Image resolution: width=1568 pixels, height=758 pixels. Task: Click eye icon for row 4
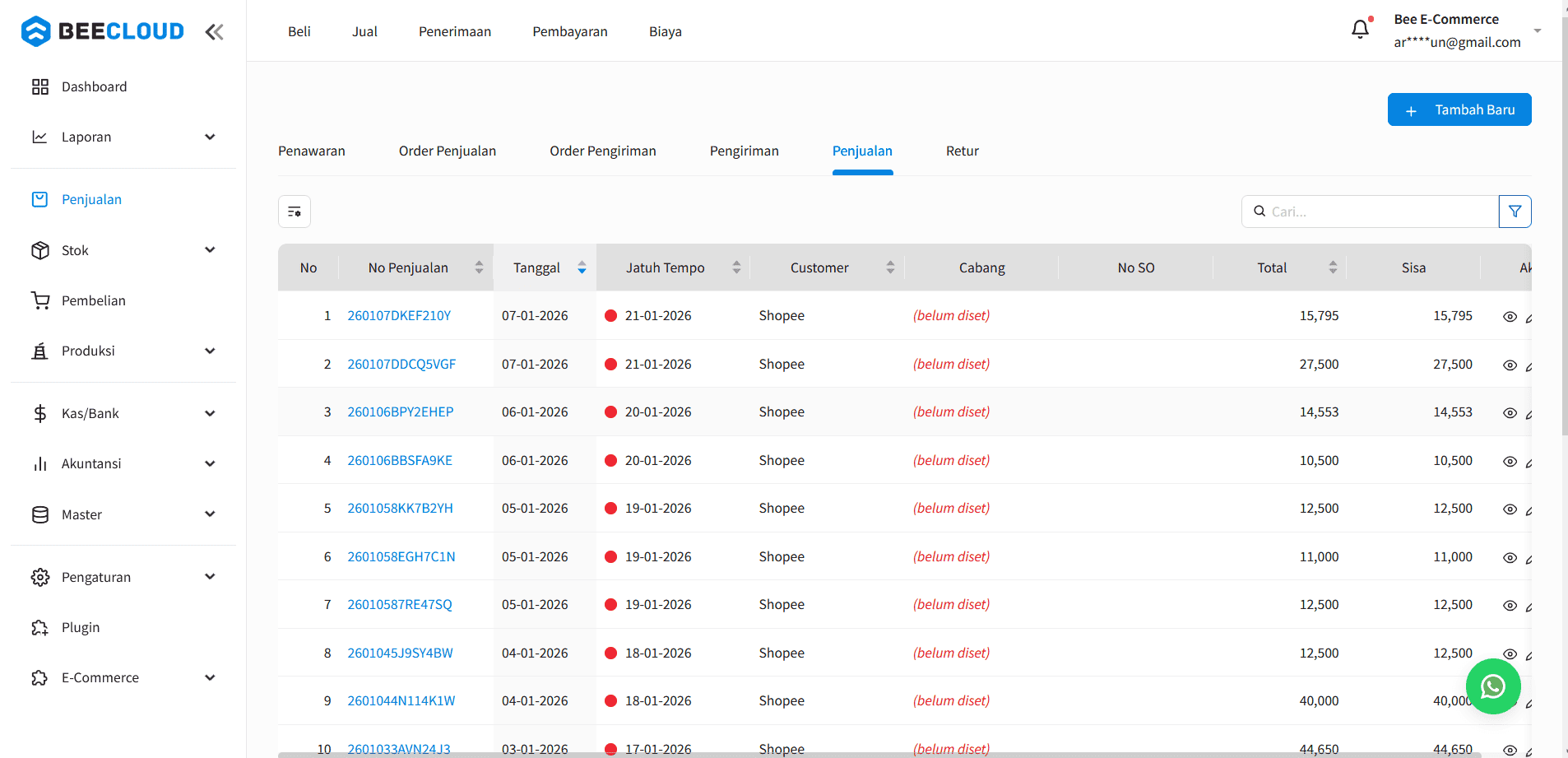tap(1510, 462)
